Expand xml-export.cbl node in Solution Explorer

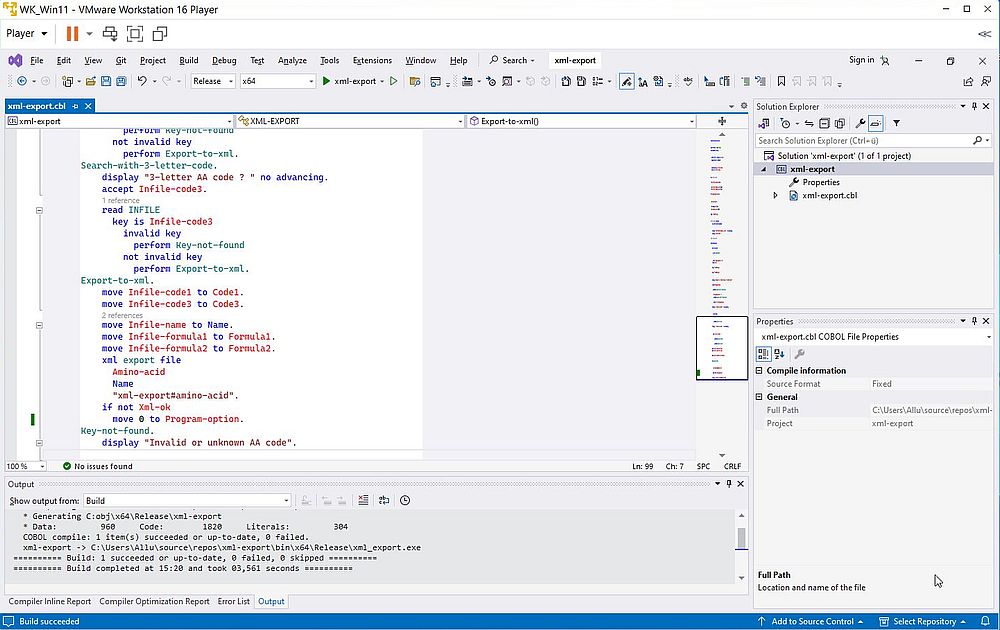pos(776,196)
